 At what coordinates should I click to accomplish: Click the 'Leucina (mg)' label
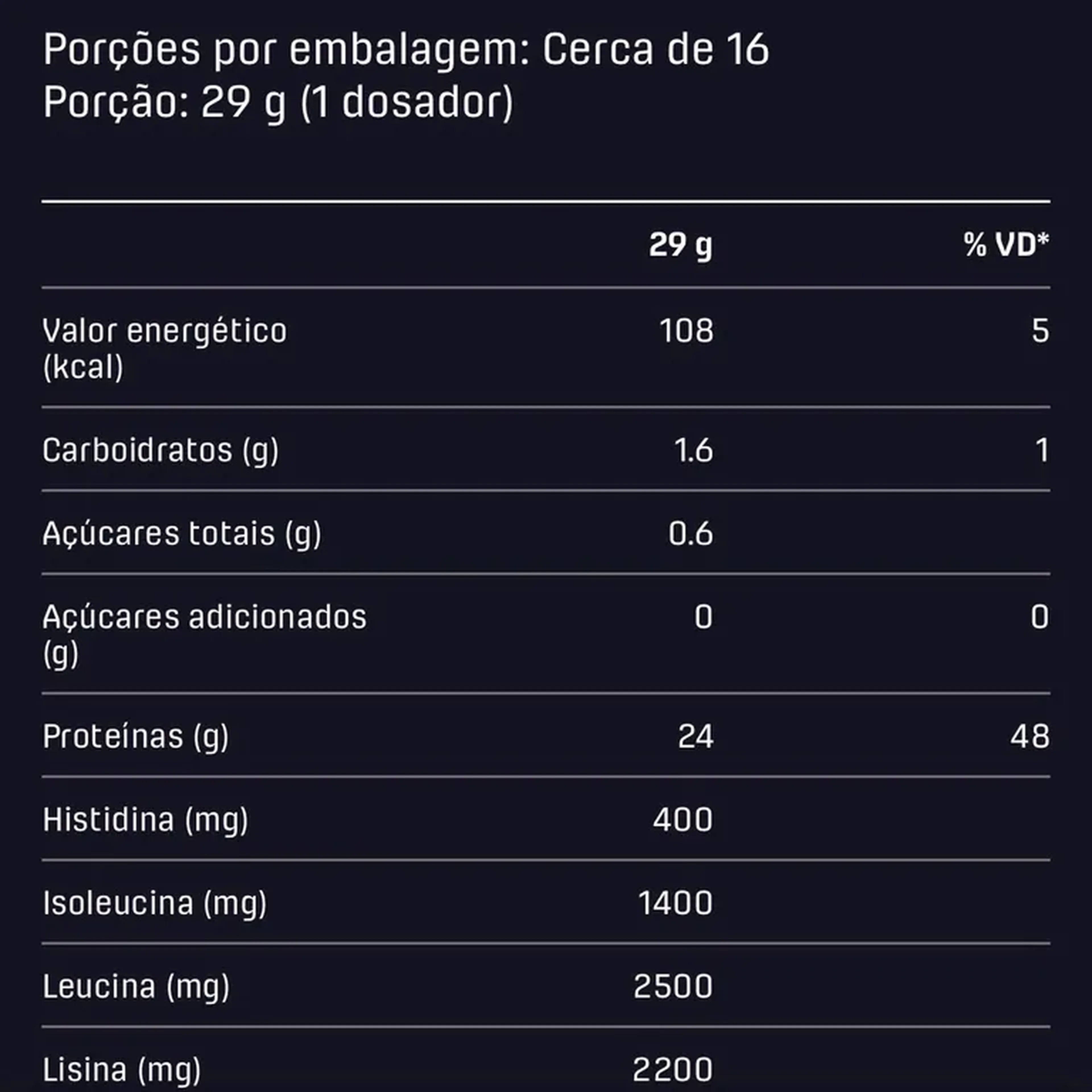coord(136,986)
